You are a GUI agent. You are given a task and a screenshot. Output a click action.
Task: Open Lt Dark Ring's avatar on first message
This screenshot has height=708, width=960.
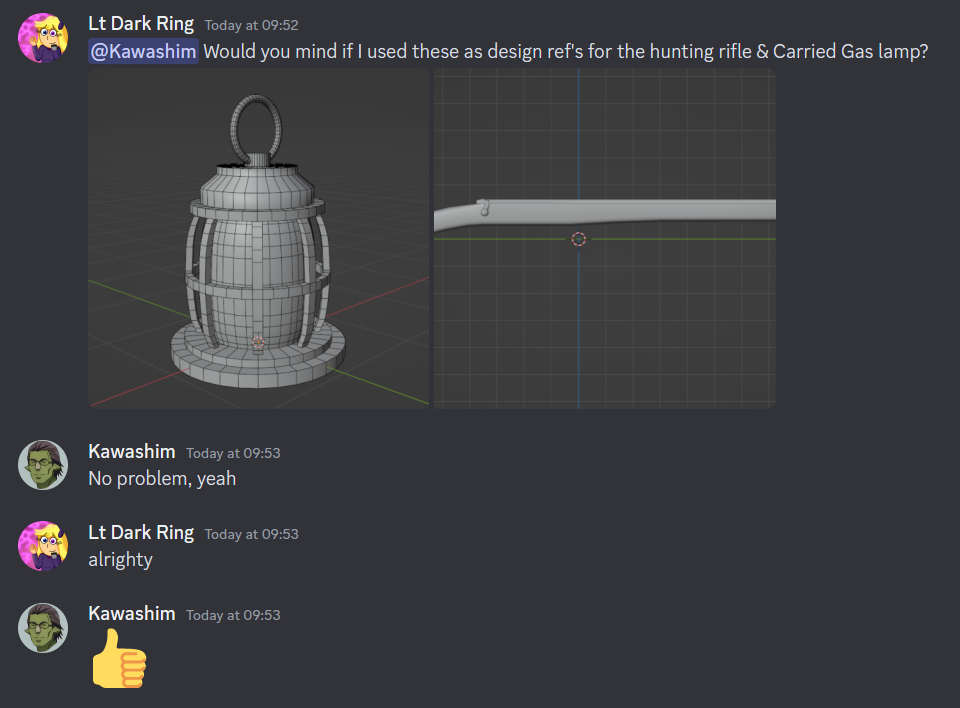[43, 38]
